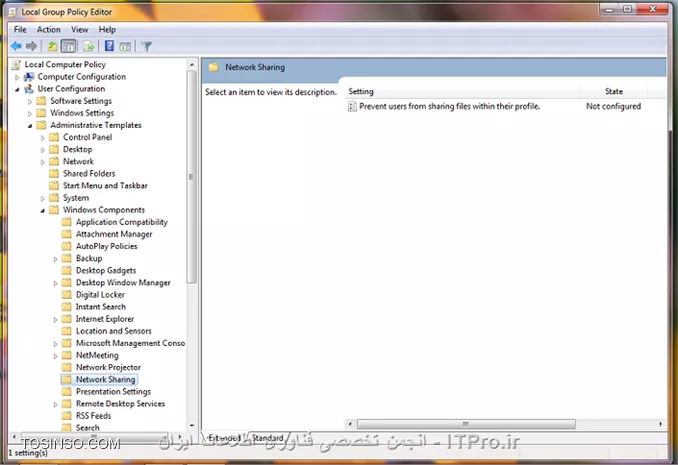678x465 pixels.
Task: Select Network Projector tree item
Action: point(108,367)
